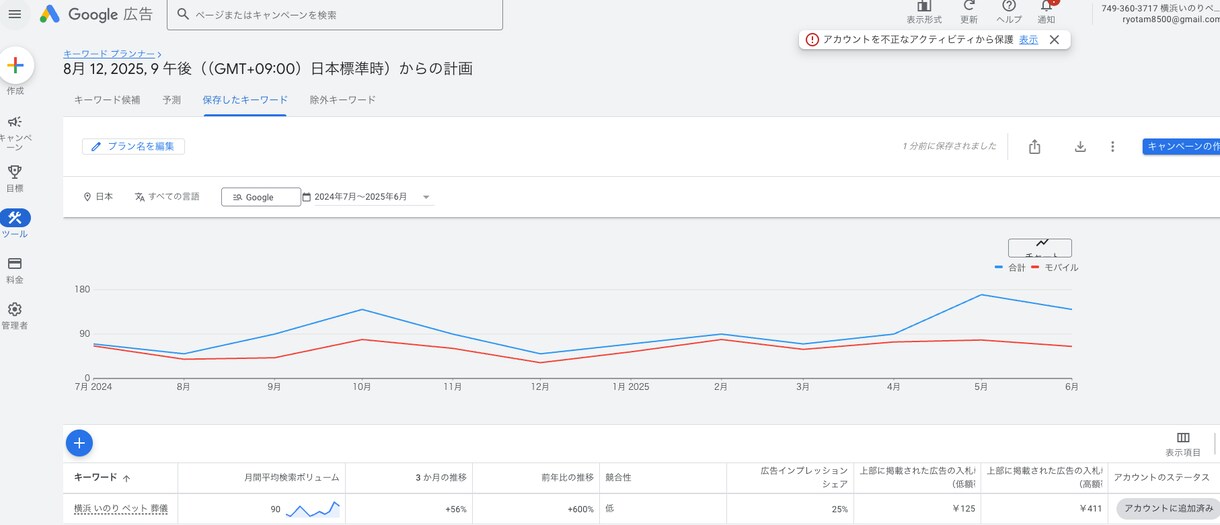Toggle the 合計 legend series
The height and width of the screenshot is (525, 1220).
tap(1010, 268)
